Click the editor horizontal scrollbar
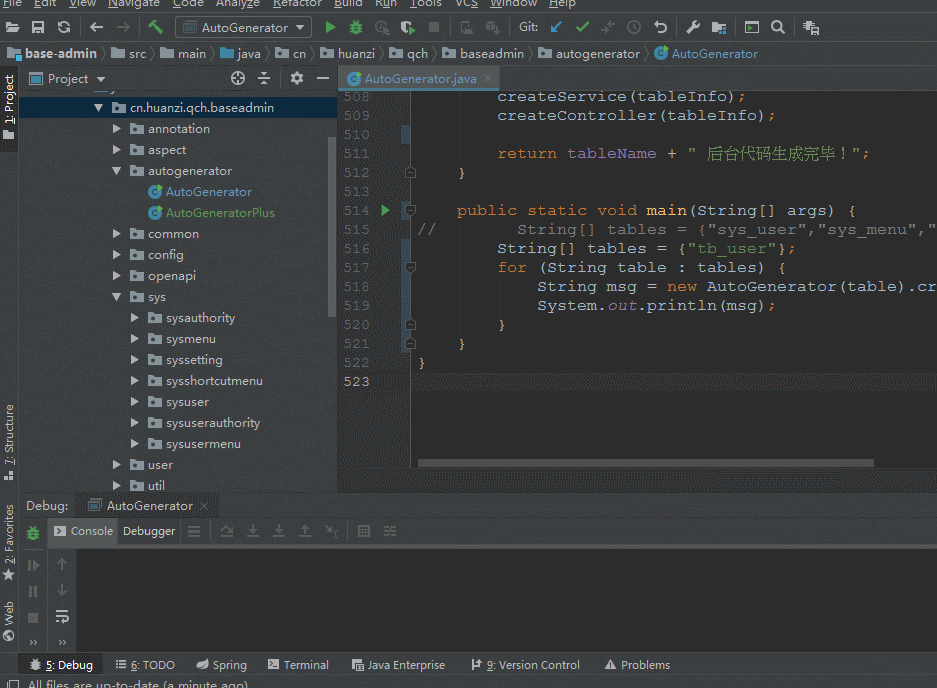Image resolution: width=937 pixels, height=688 pixels. [645, 463]
